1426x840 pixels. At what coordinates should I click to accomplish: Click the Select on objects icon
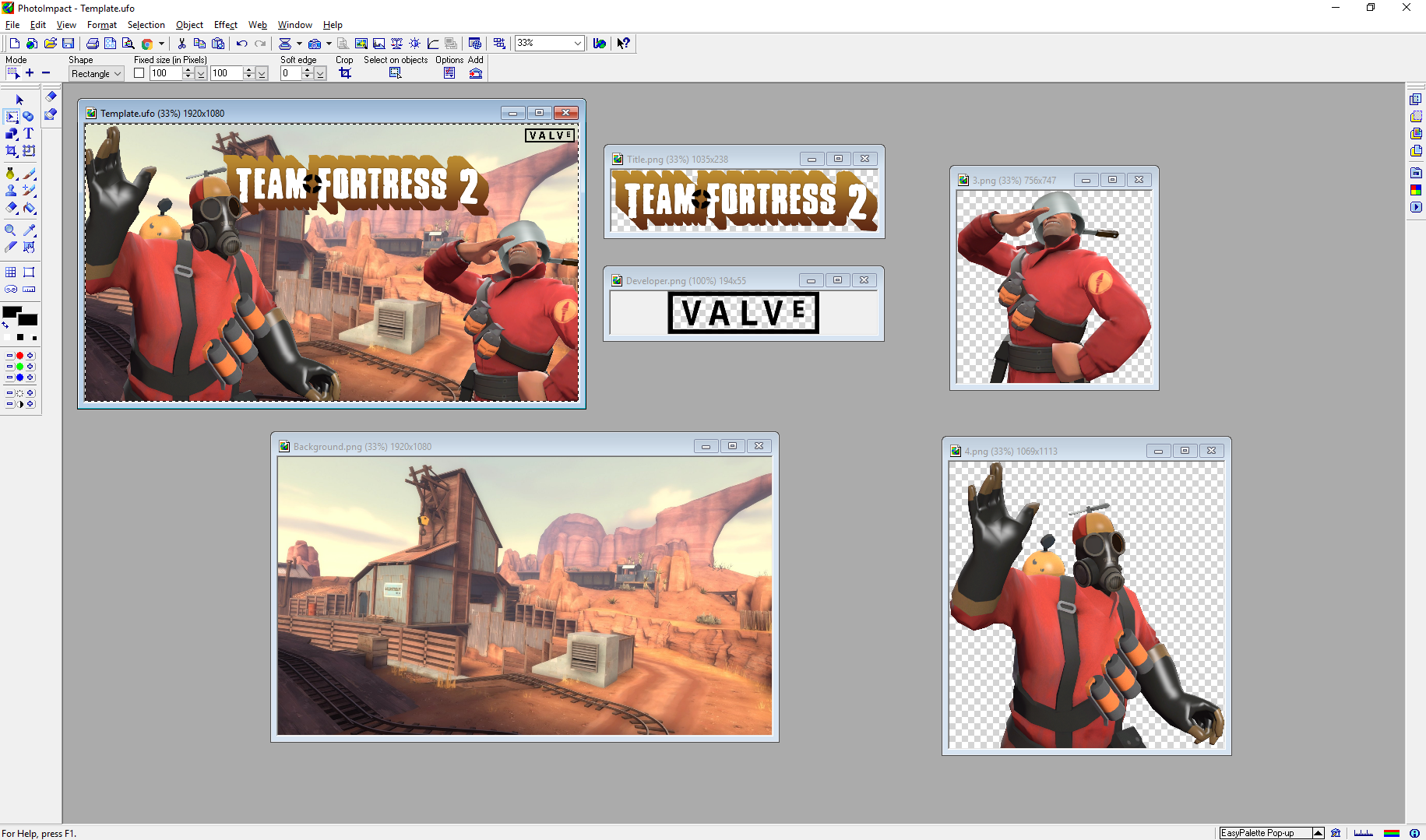[396, 73]
